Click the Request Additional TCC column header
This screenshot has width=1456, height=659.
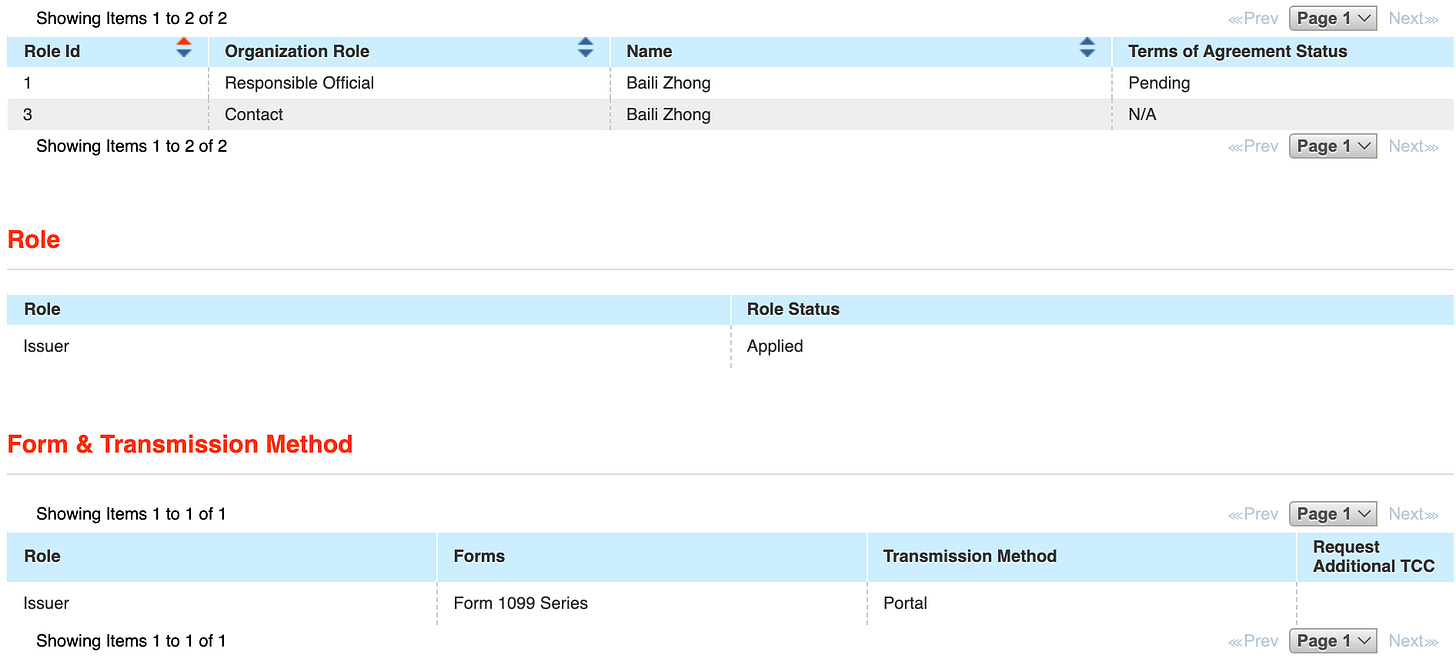pyautogui.click(x=1373, y=556)
